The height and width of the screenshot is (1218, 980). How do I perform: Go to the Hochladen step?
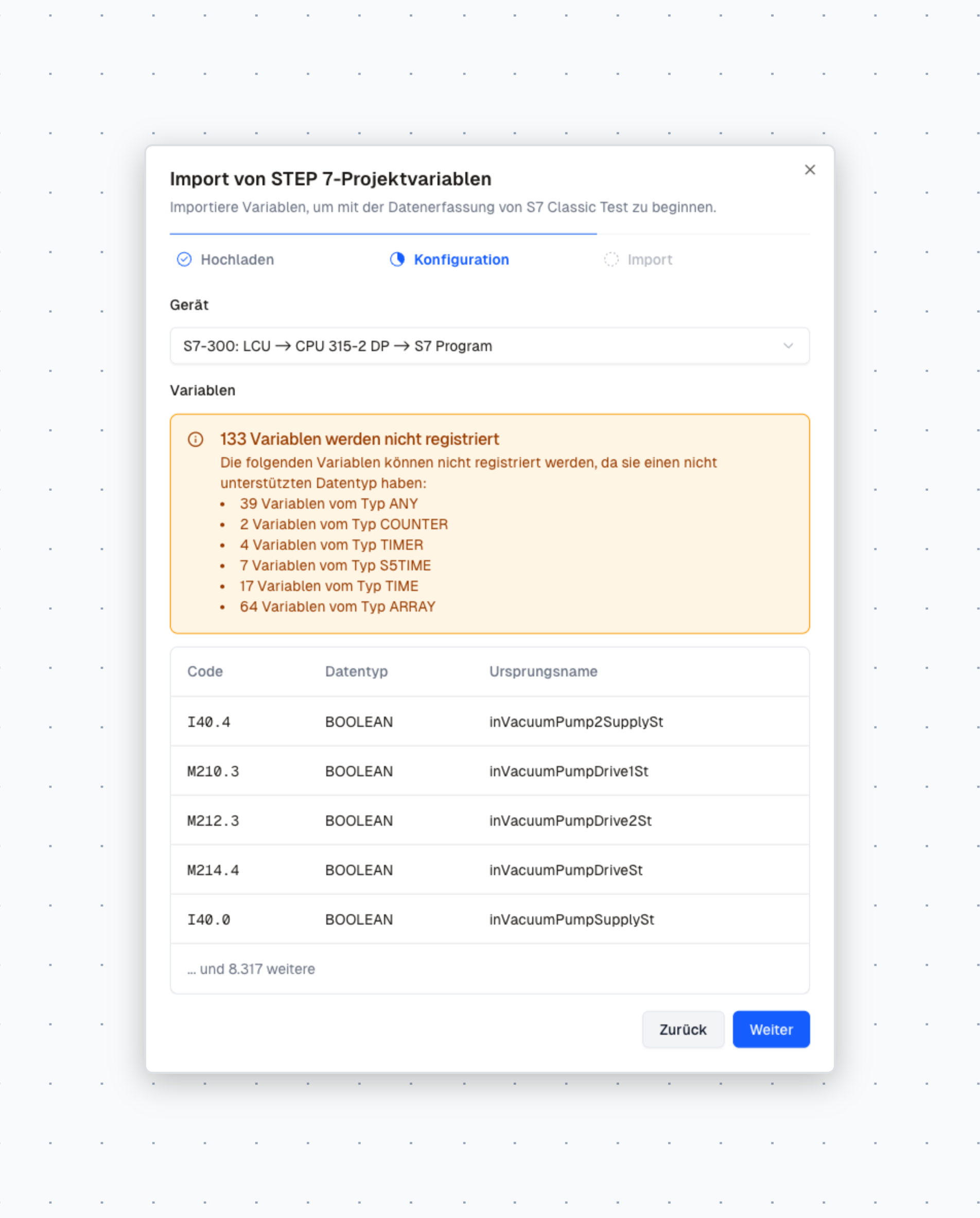coord(237,259)
